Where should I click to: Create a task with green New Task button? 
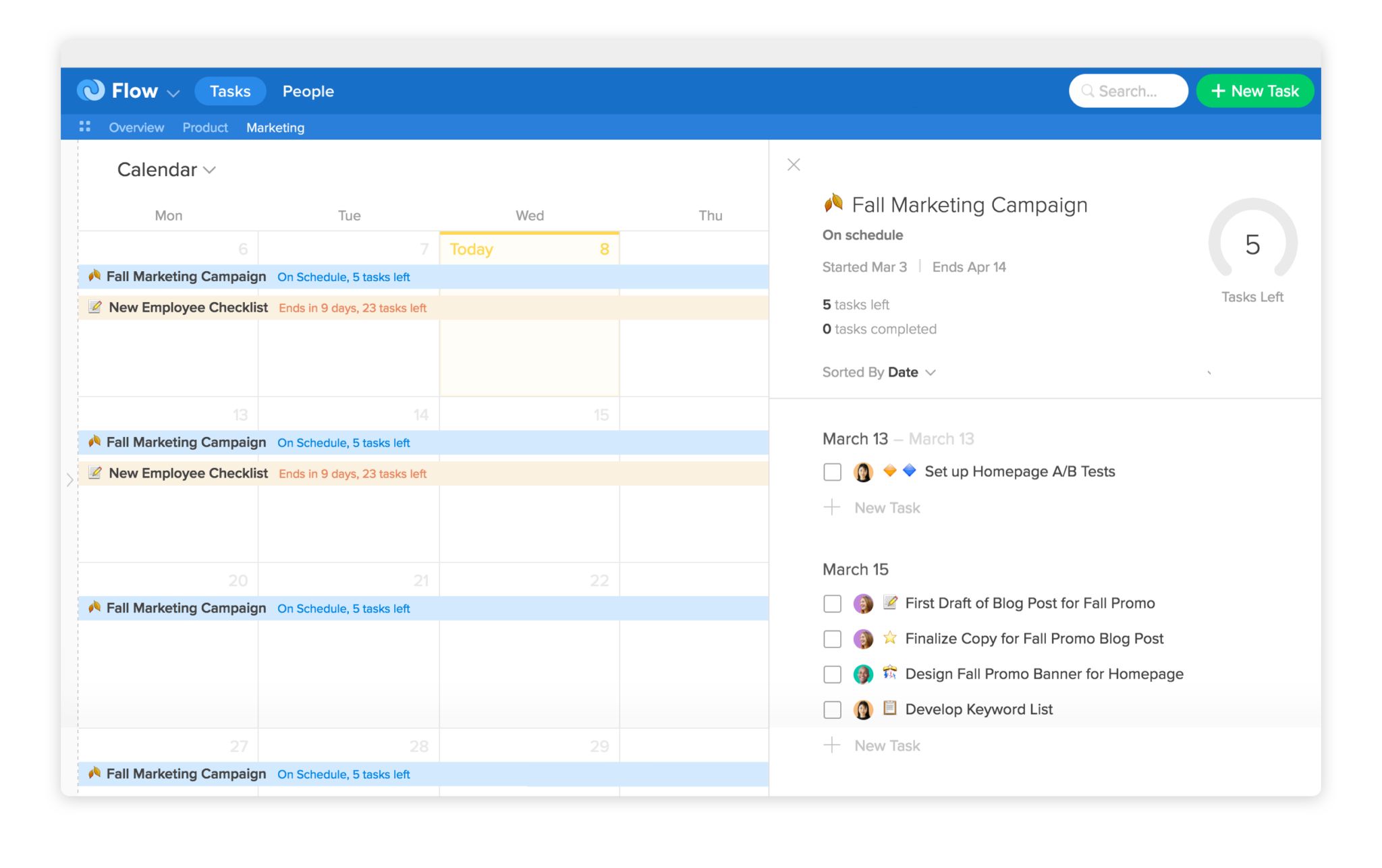(1254, 91)
